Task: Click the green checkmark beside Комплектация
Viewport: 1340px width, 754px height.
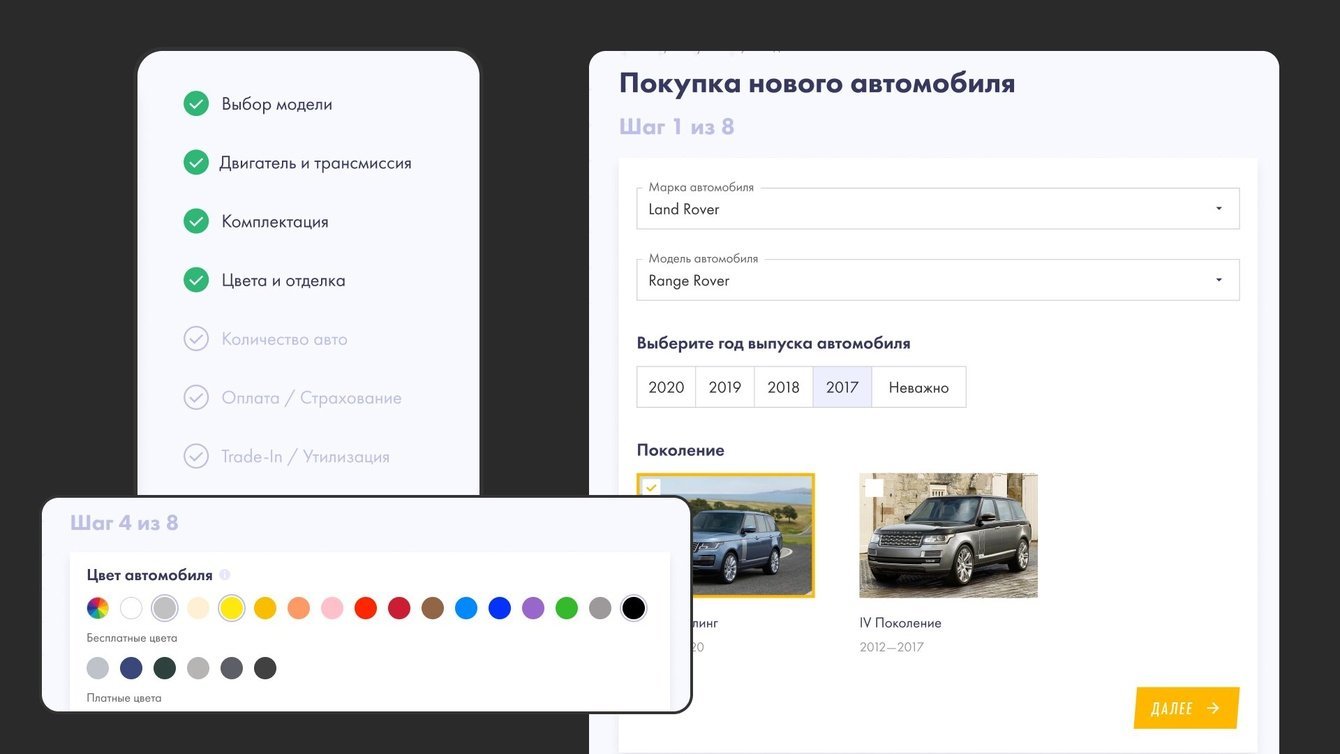Action: pos(196,222)
